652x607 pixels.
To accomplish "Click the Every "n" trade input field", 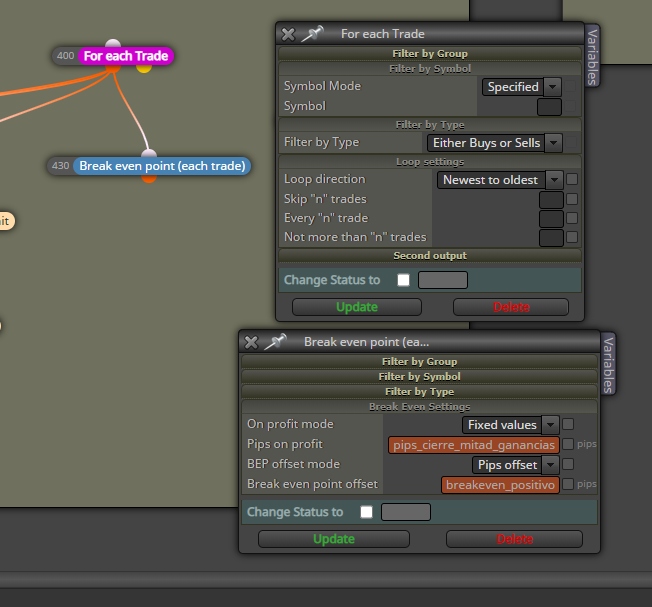I will (x=551, y=219).
